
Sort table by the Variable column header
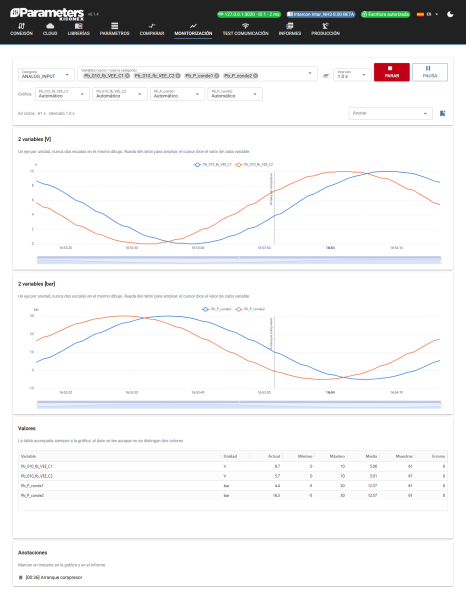(x=28, y=456)
